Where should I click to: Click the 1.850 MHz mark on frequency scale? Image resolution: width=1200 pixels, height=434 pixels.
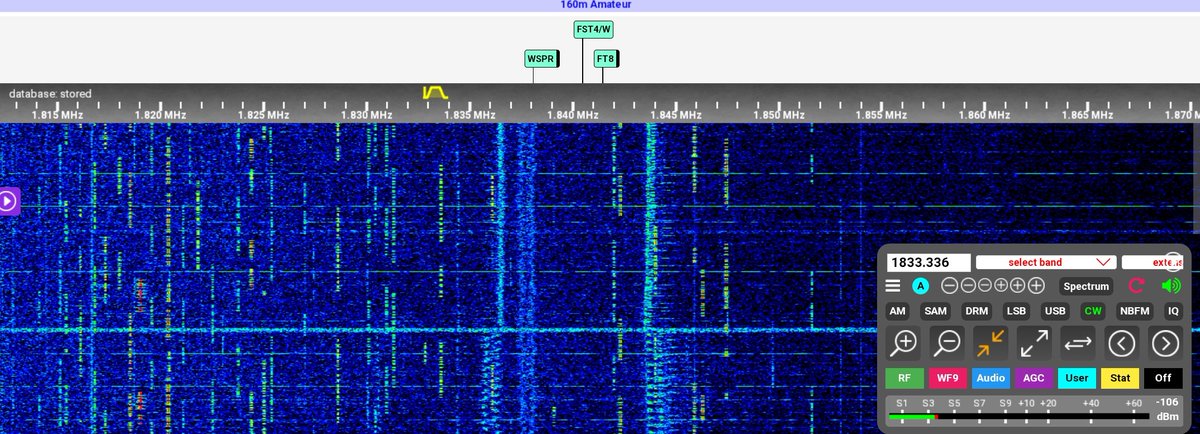pos(778,115)
